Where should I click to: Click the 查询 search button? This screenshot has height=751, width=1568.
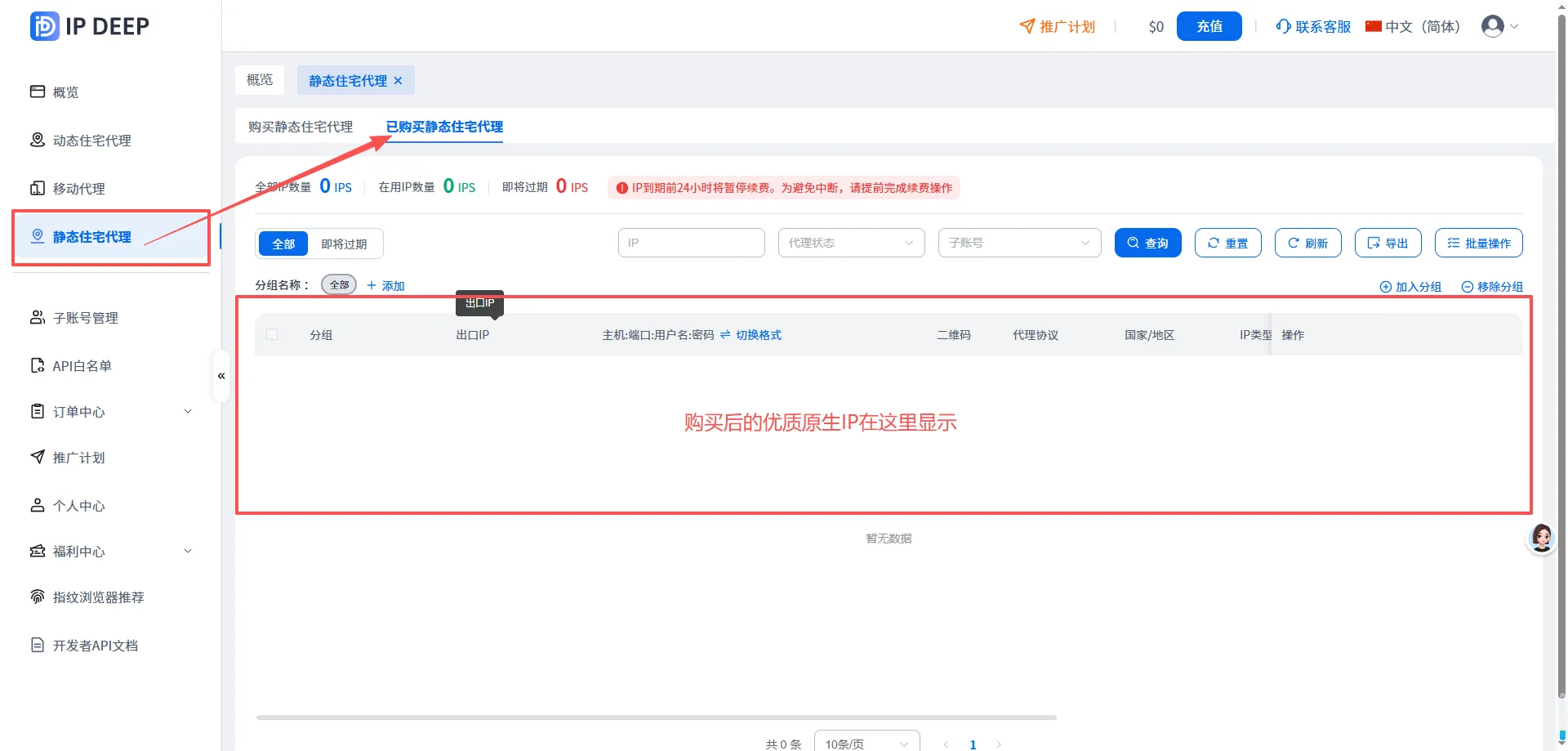(x=1148, y=243)
